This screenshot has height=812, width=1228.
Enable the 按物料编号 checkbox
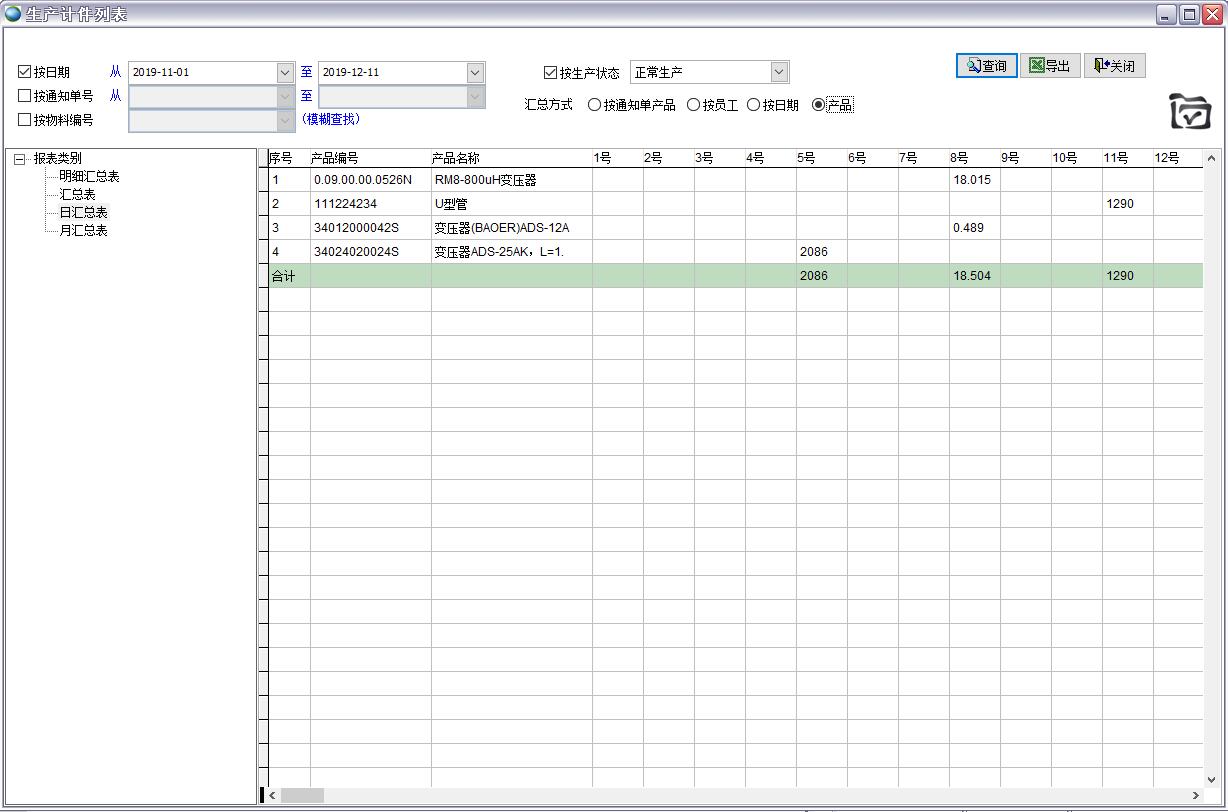(x=25, y=120)
